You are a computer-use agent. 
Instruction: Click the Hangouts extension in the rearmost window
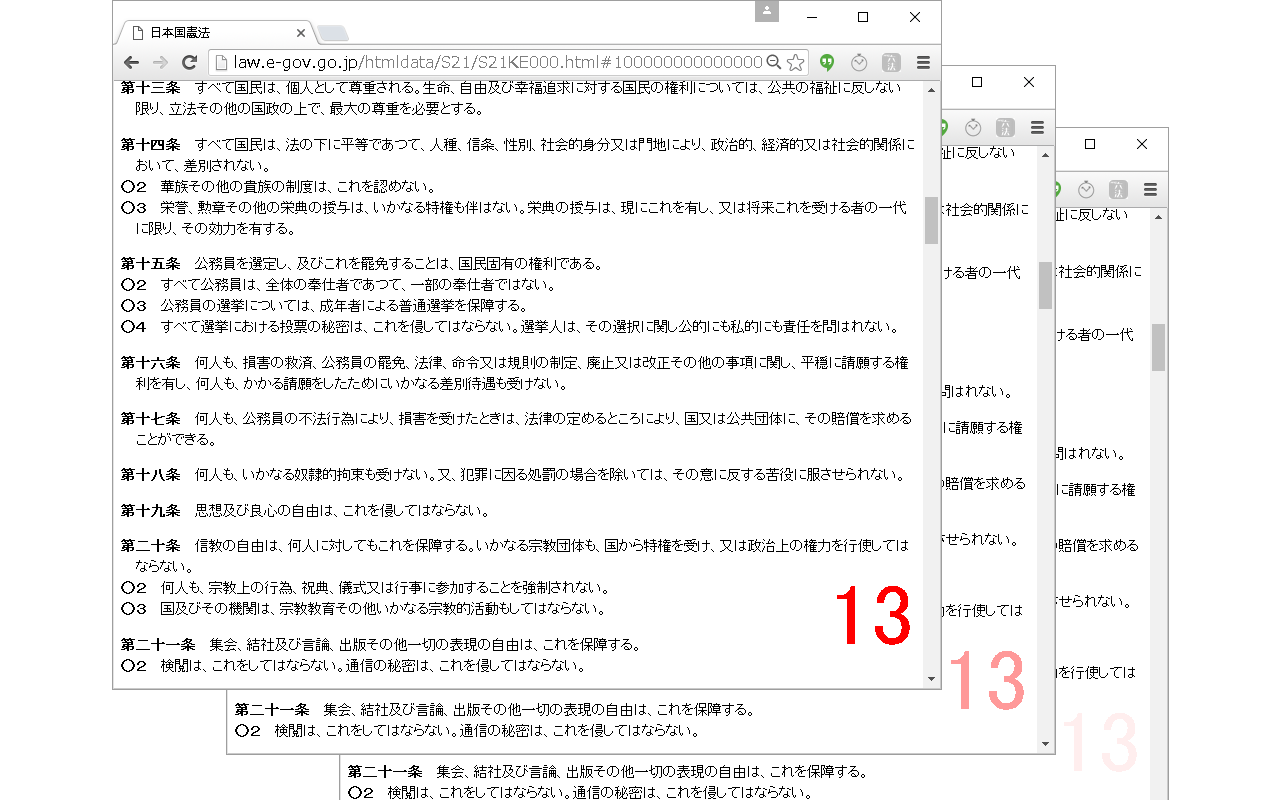[x=1056, y=189]
